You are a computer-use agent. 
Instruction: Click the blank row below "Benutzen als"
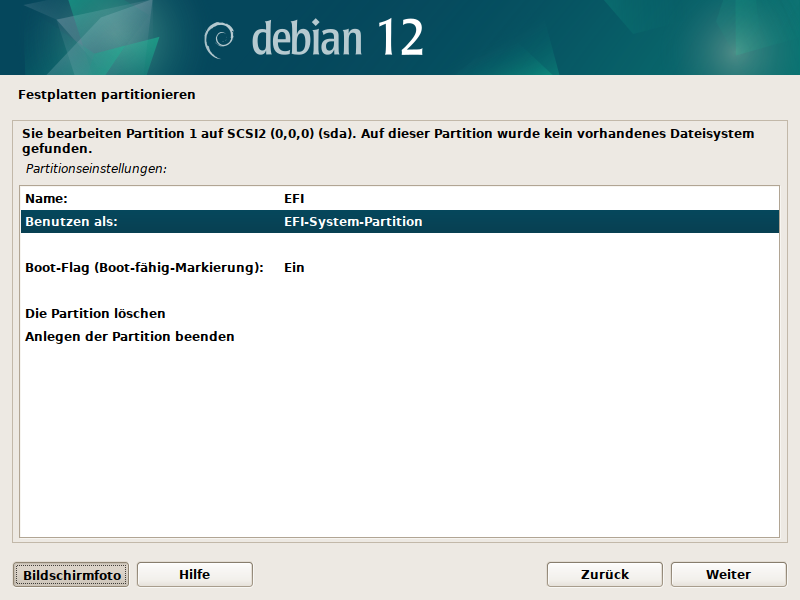tap(400, 245)
